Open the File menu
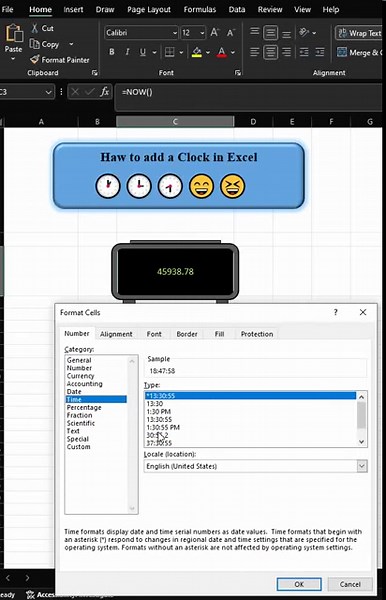This screenshot has width=386, height=600. click(x=7, y=10)
